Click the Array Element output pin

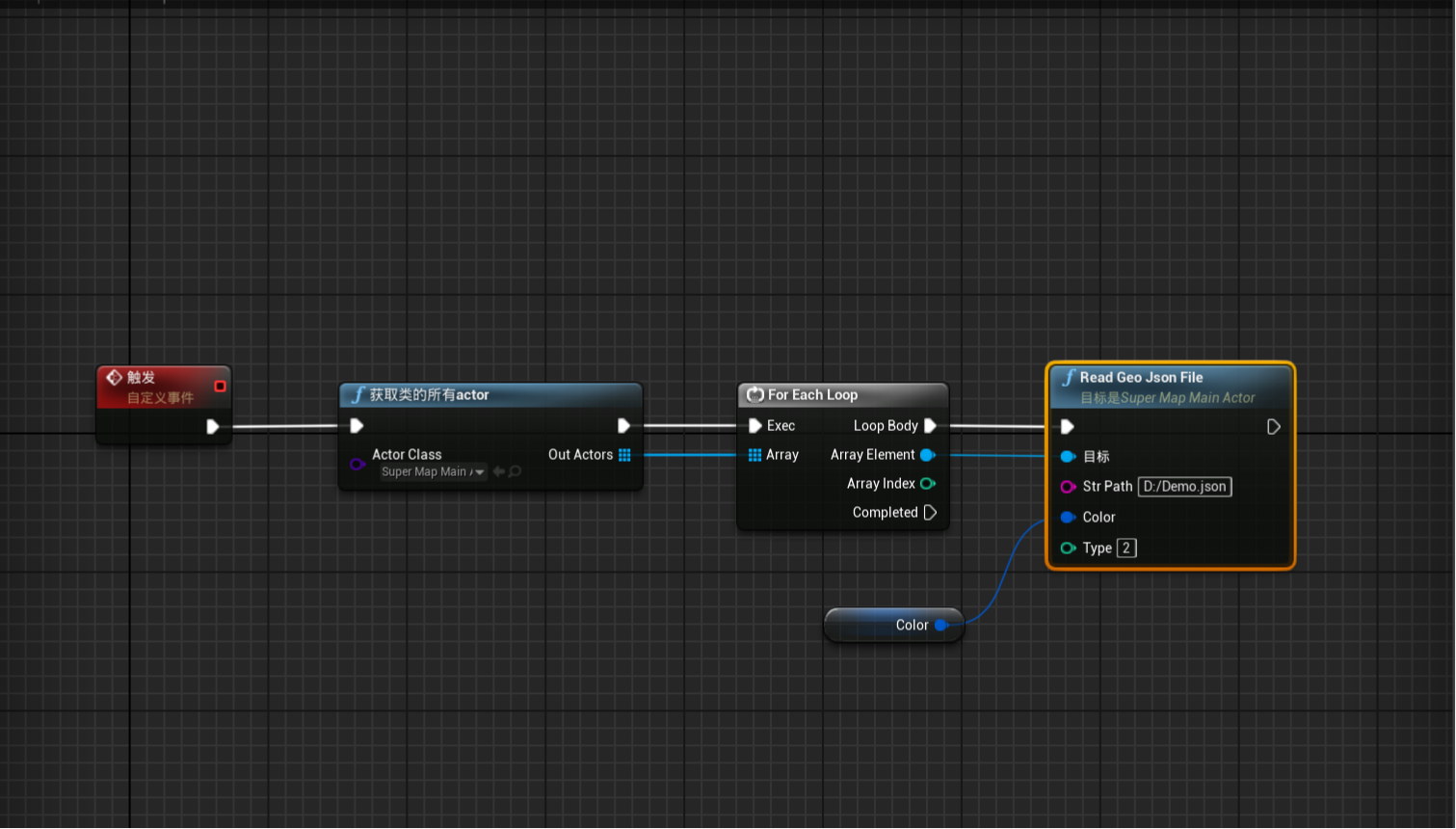point(928,454)
